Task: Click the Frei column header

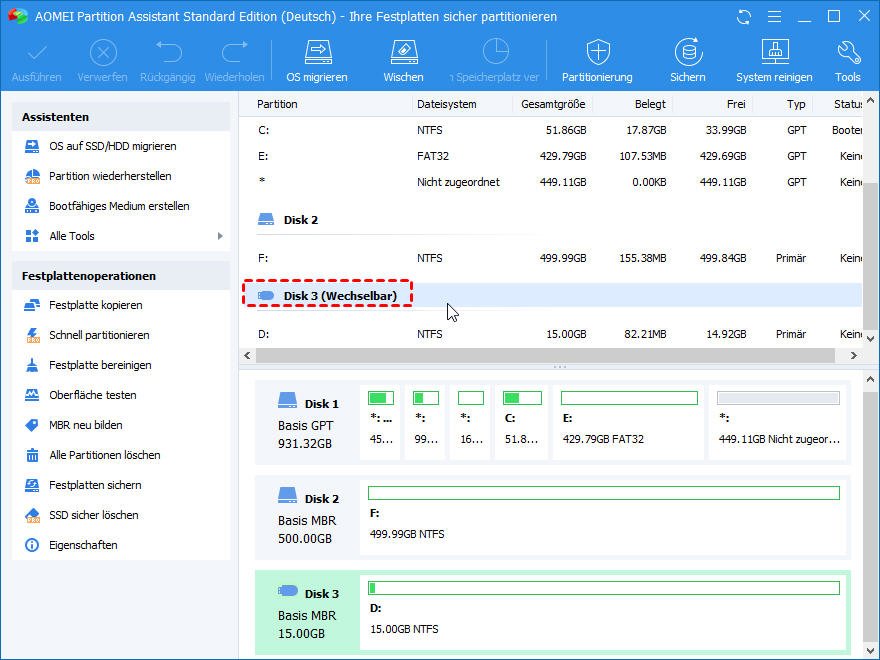Action: tap(736, 104)
